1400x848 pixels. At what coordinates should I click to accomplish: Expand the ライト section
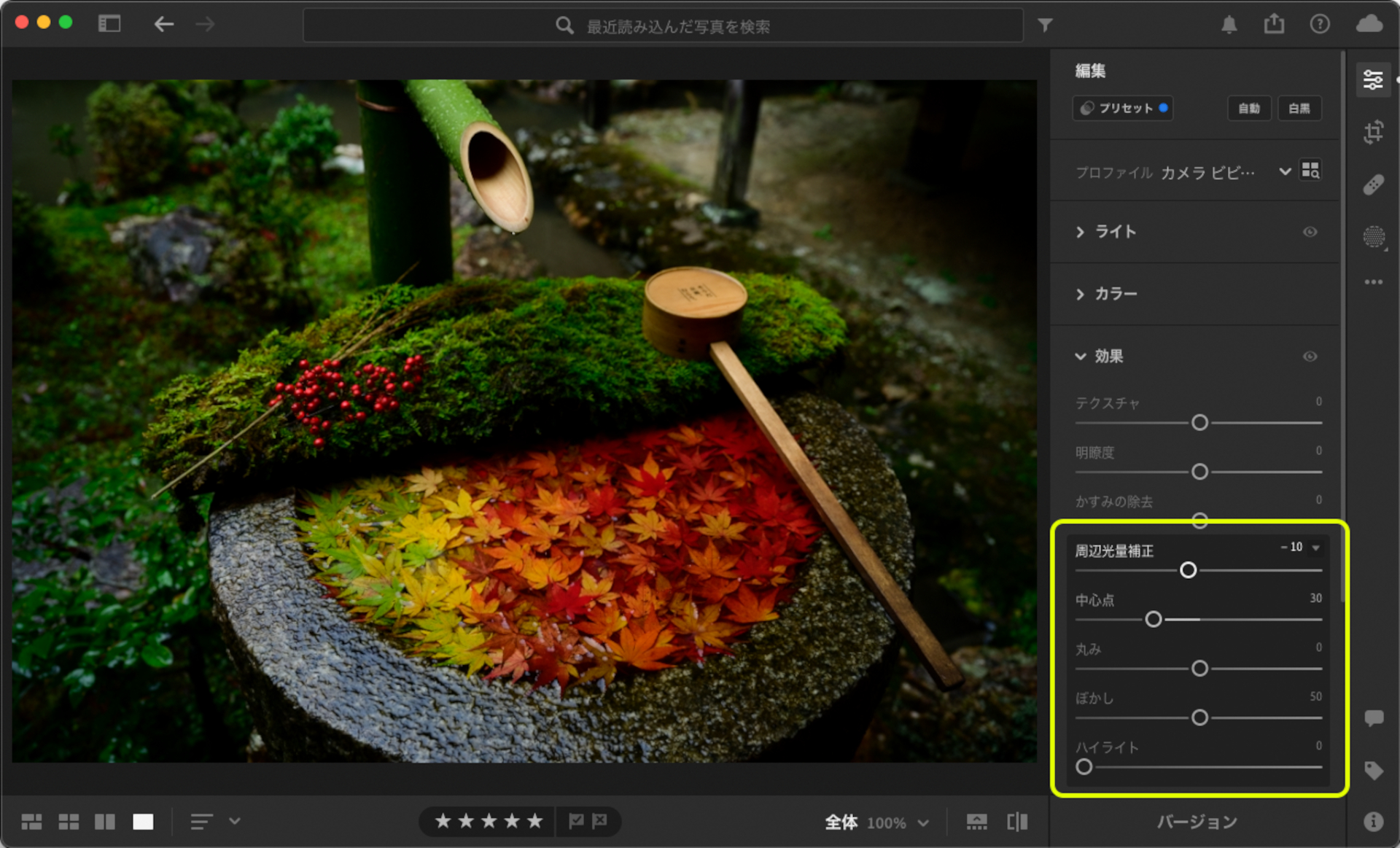point(1080,232)
